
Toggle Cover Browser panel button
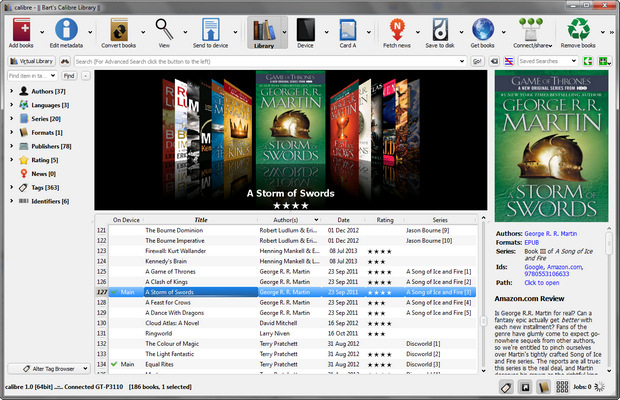click(525, 387)
